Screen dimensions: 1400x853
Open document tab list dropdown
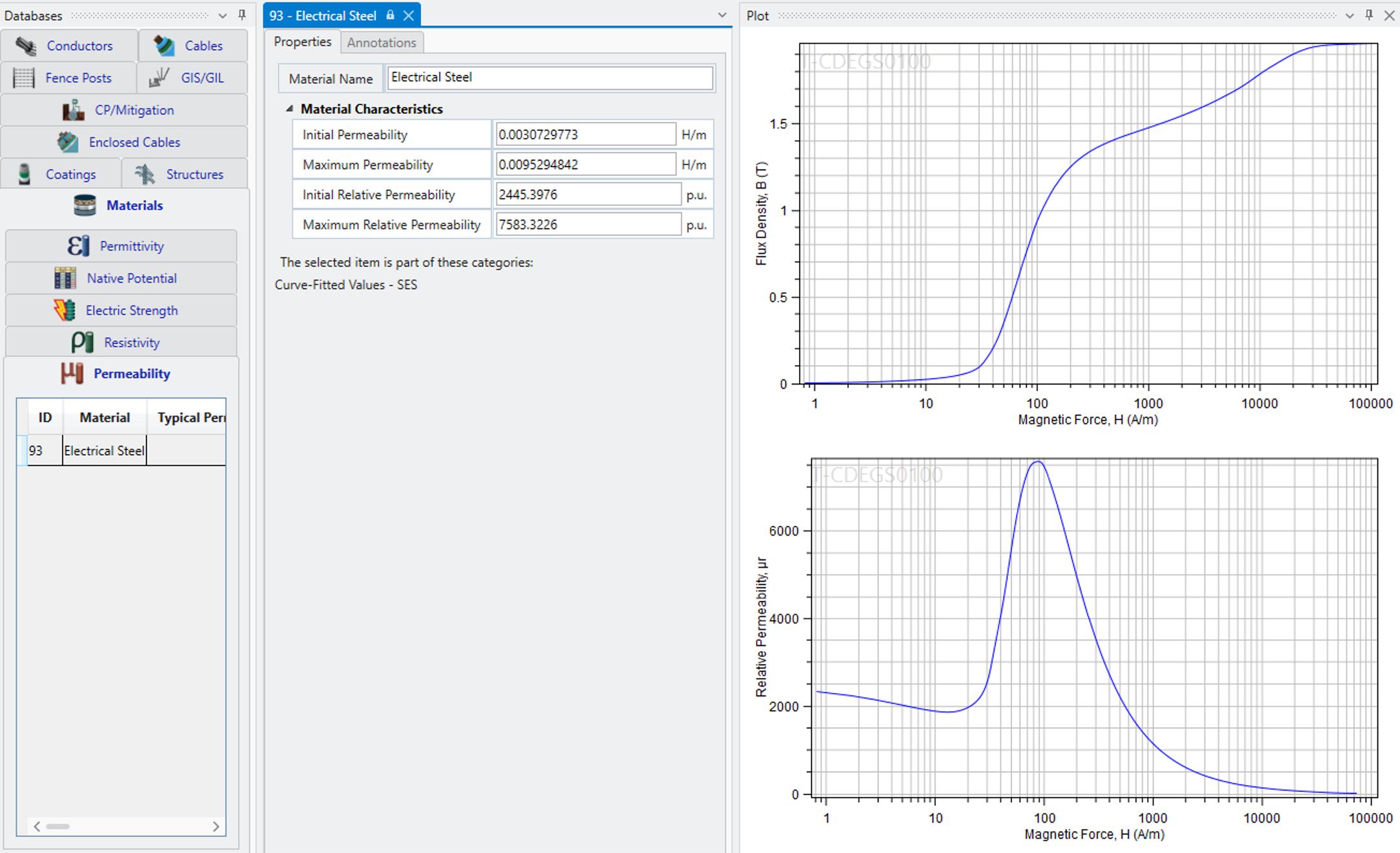point(722,15)
